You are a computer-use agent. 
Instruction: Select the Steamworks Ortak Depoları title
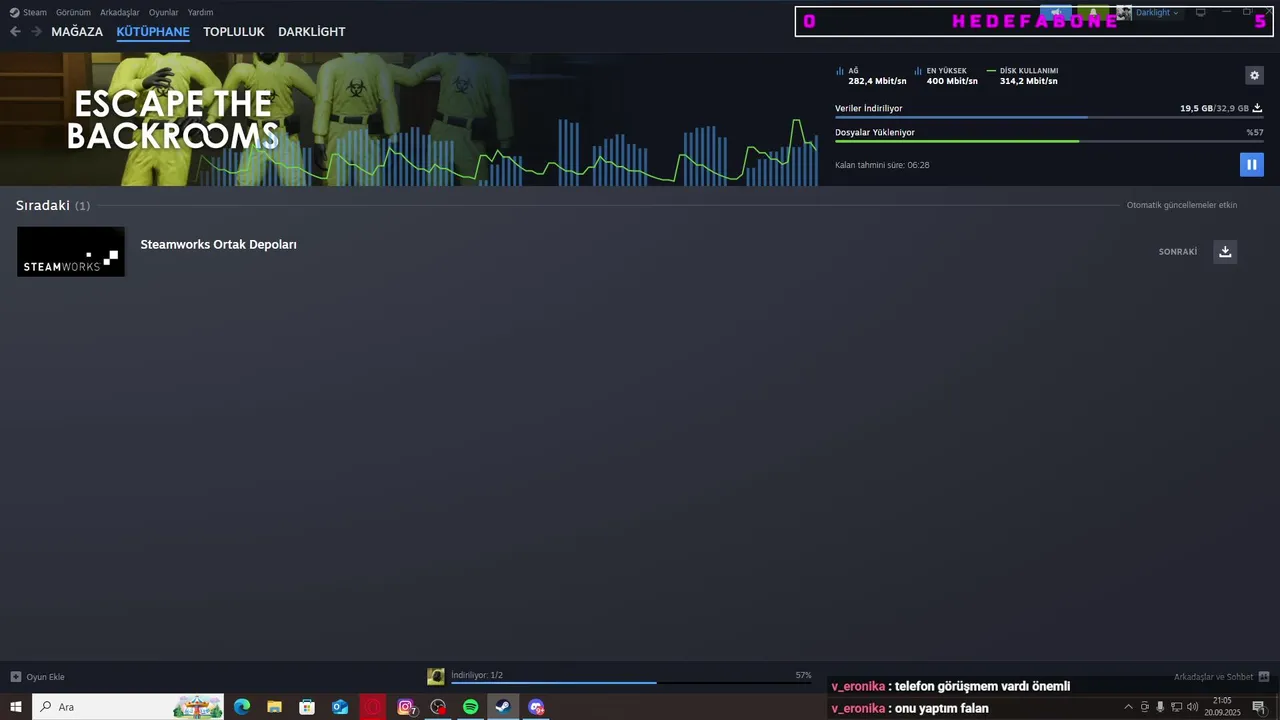click(x=218, y=245)
